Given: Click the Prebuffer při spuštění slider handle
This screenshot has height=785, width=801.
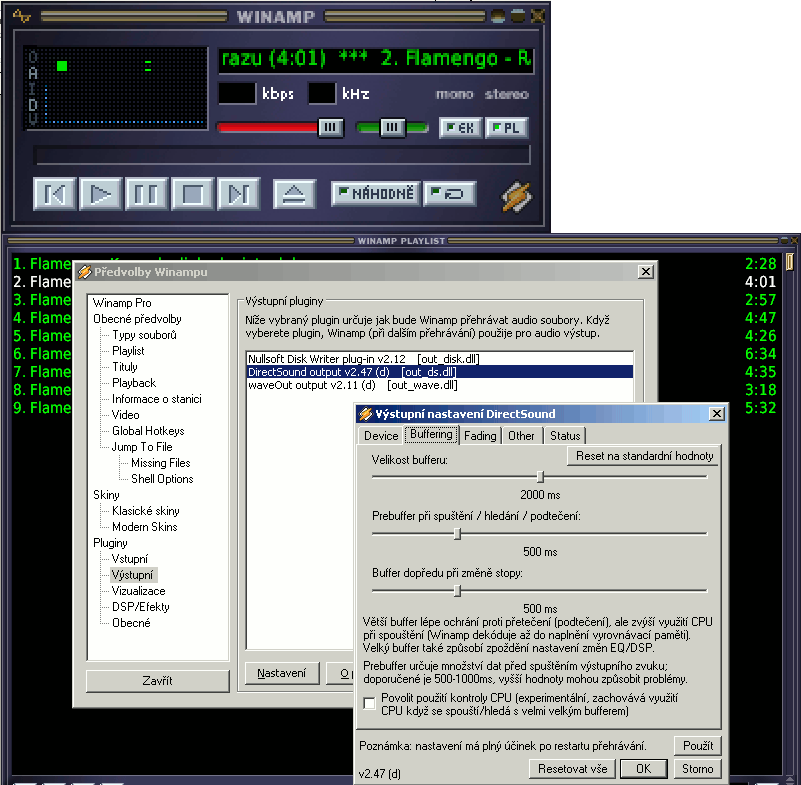Looking at the screenshot, I should pyautogui.click(x=457, y=534).
